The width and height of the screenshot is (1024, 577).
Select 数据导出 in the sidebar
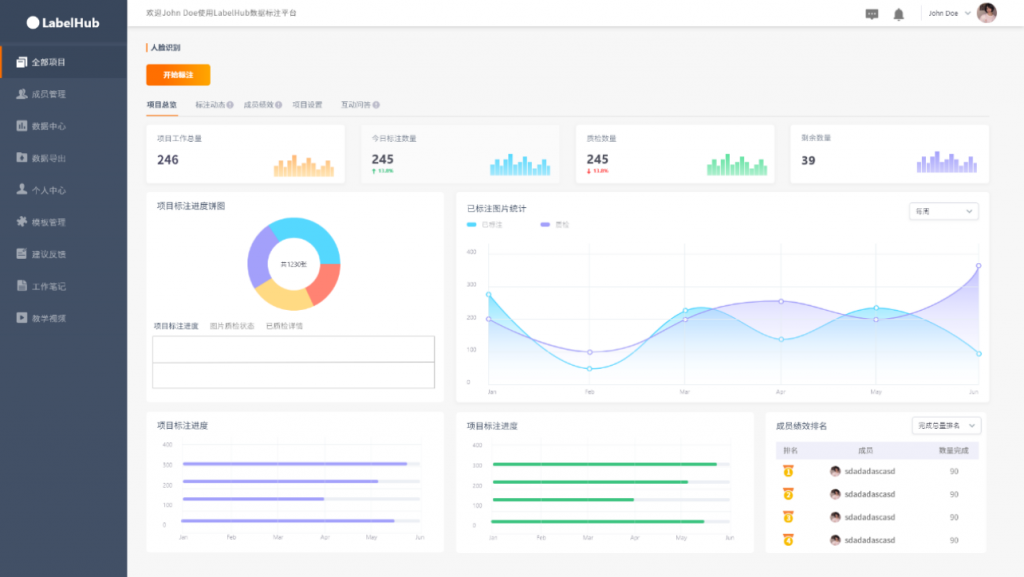[x=63, y=158]
